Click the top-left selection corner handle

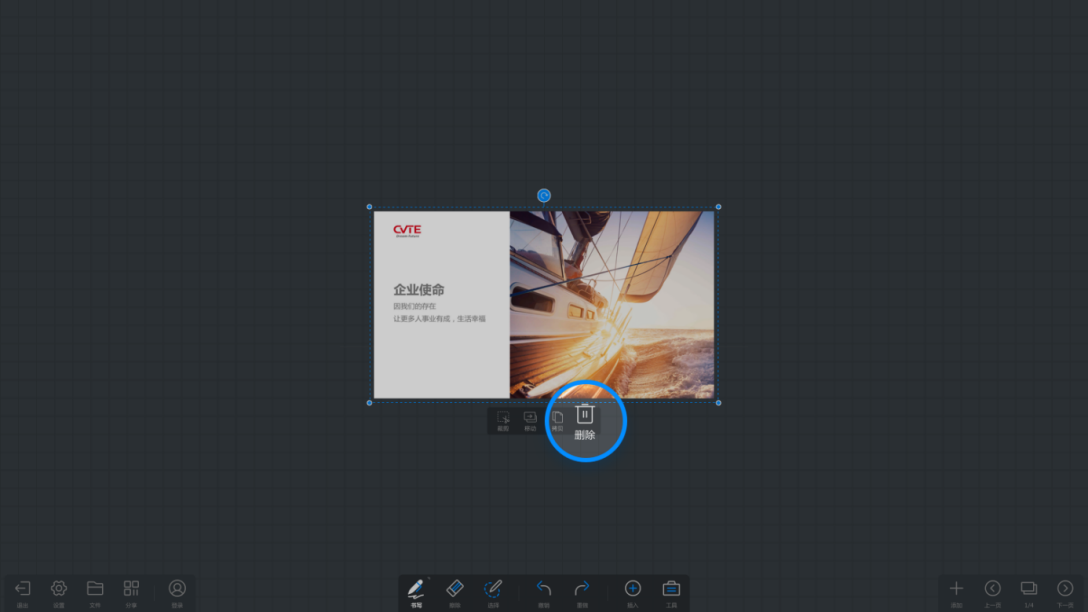click(x=369, y=207)
